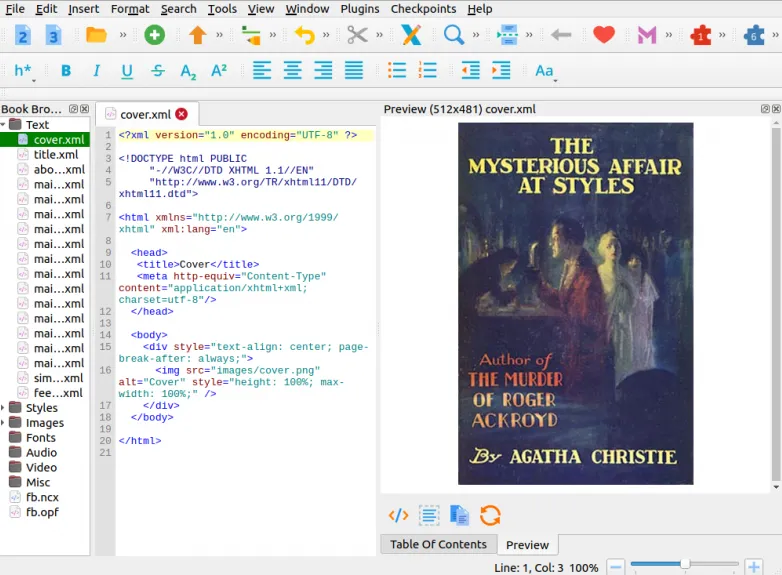The image size is (782, 575).
Task: Increase indent
Action: (x=501, y=70)
